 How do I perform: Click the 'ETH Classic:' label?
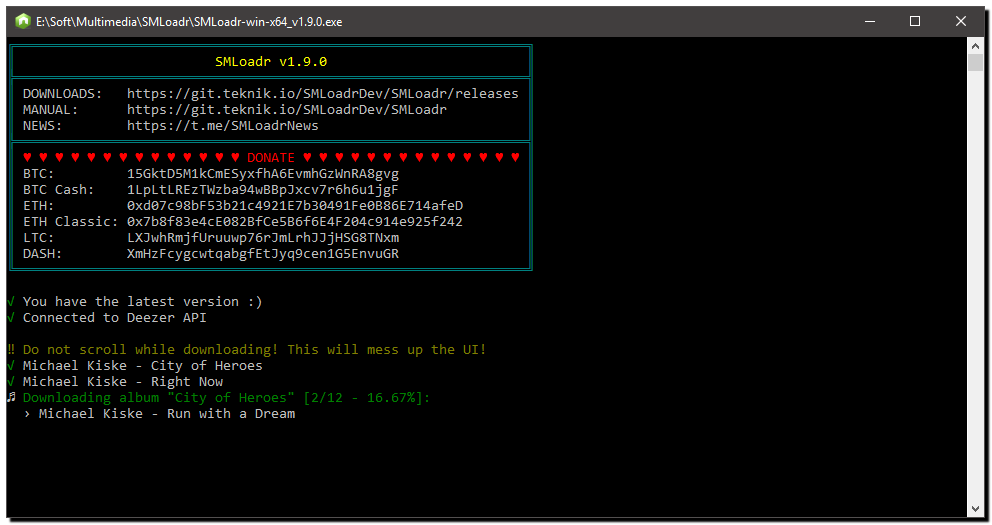point(70,221)
